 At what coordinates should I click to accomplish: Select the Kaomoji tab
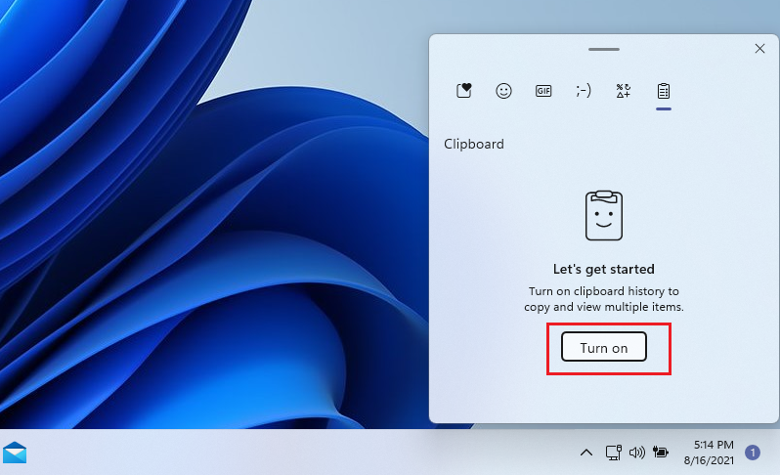[x=584, y=91]
